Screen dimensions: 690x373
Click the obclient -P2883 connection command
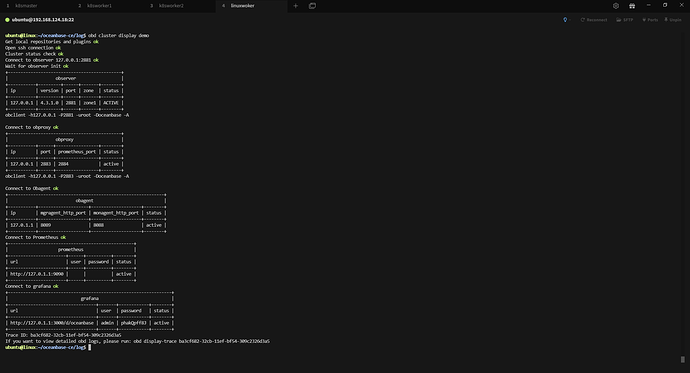67,176
